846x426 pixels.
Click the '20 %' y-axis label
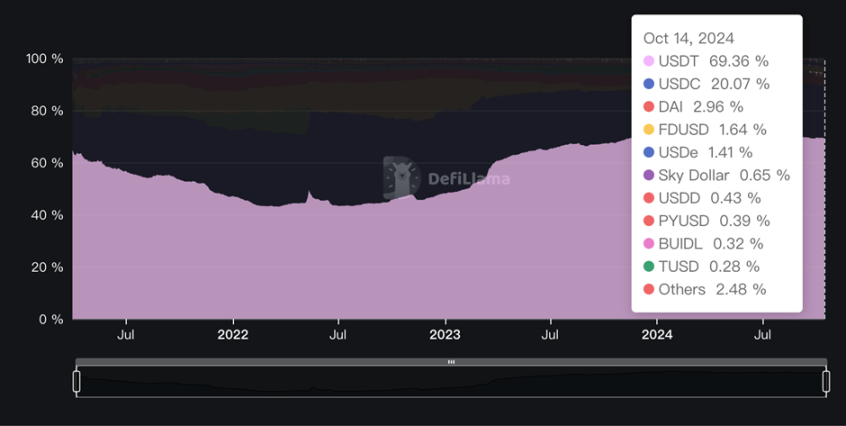point(47,267)
